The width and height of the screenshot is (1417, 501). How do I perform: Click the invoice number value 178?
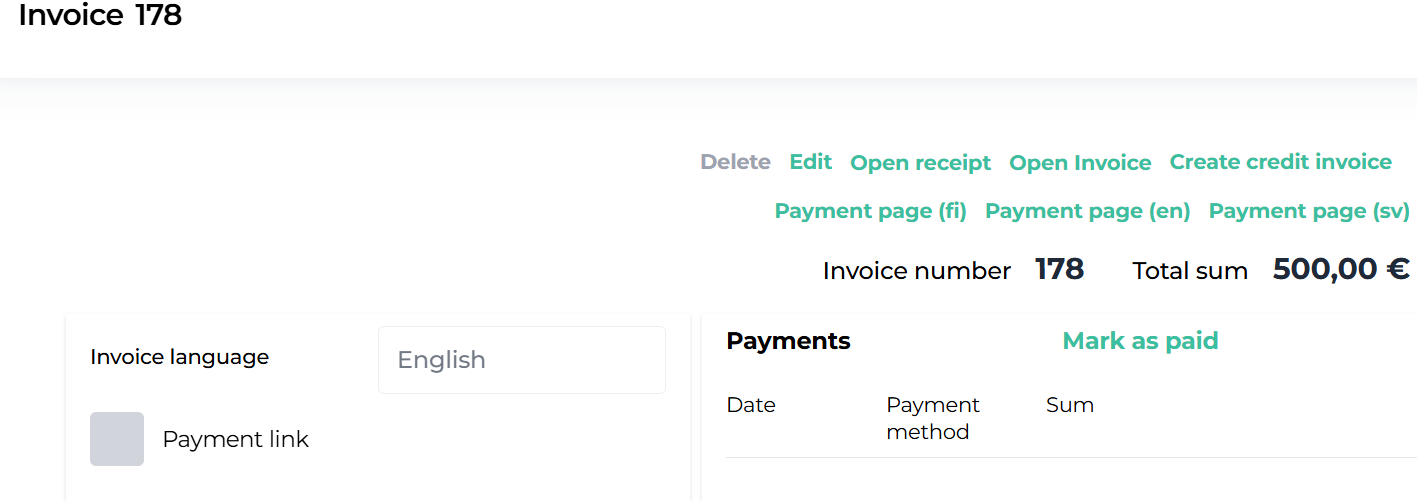coord(1059,269)
